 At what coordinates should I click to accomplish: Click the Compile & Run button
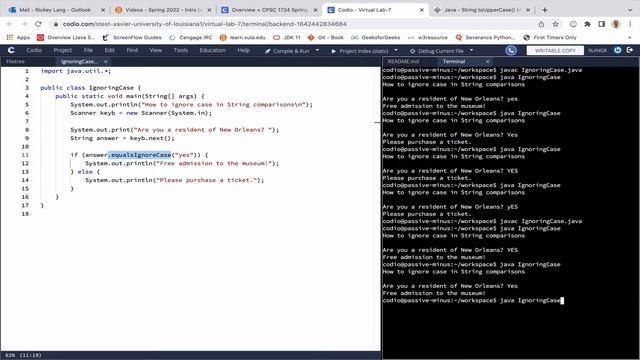(x=287, y=51)
